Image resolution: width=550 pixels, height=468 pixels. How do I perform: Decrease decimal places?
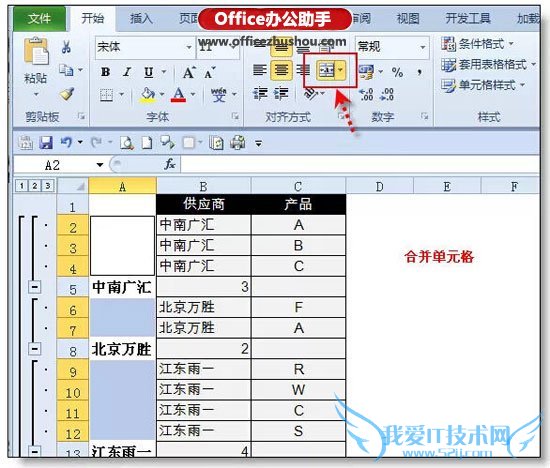(x=387, y=94)
